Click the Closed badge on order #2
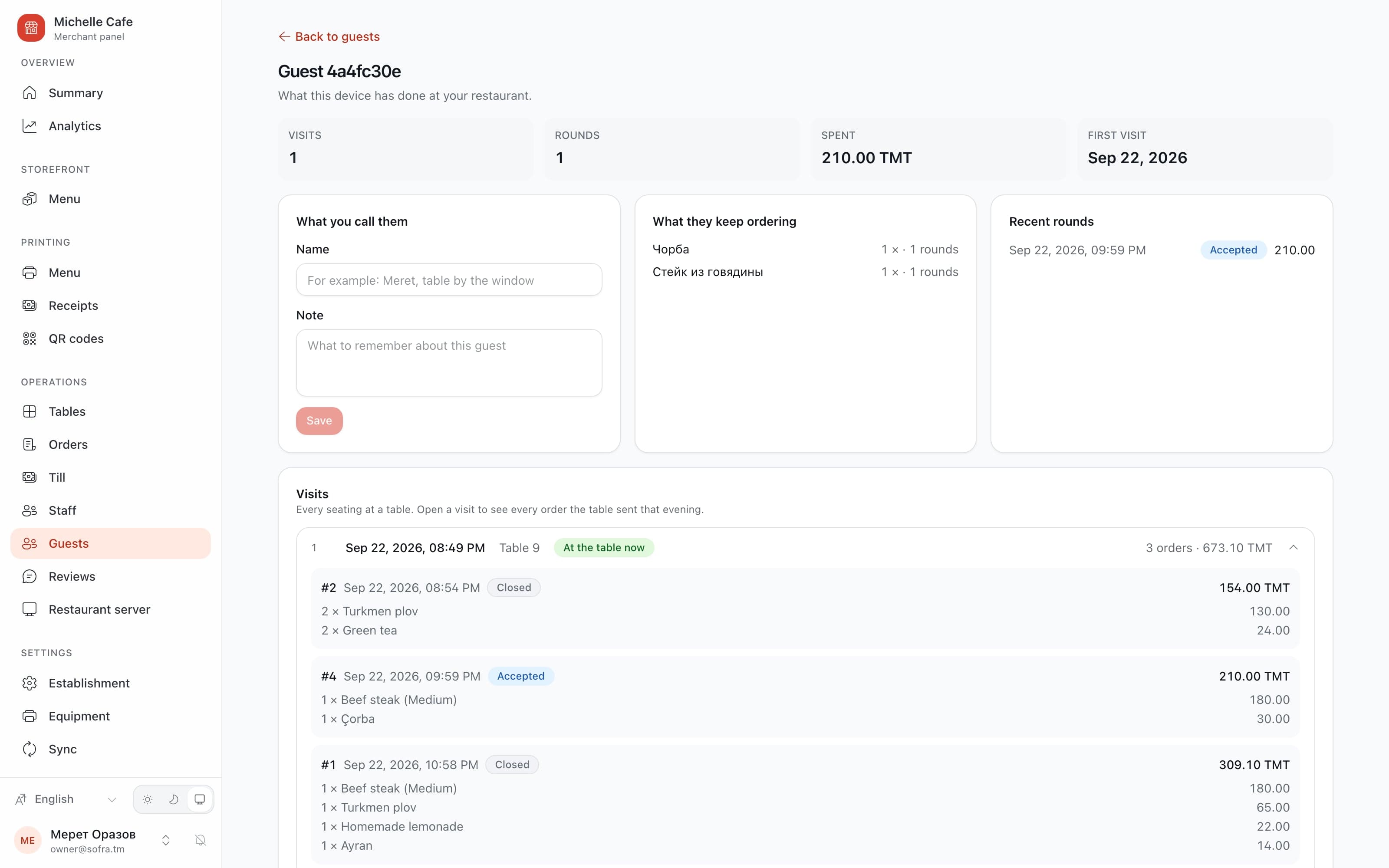The width and height of the screenshot is (1389, 868). click(x=513, y=588)
